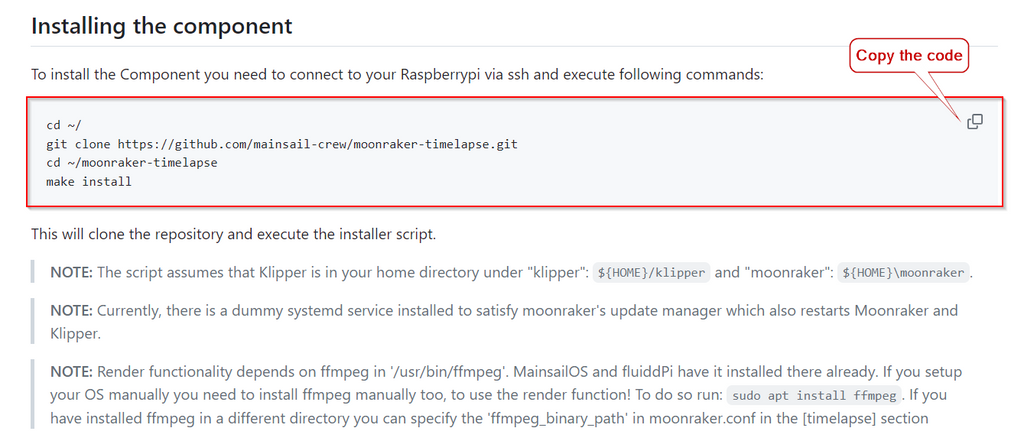Click the "git clone" text in the code block
The width and height of the screenshot is (1024, 441).
click(x=78, y=144)
